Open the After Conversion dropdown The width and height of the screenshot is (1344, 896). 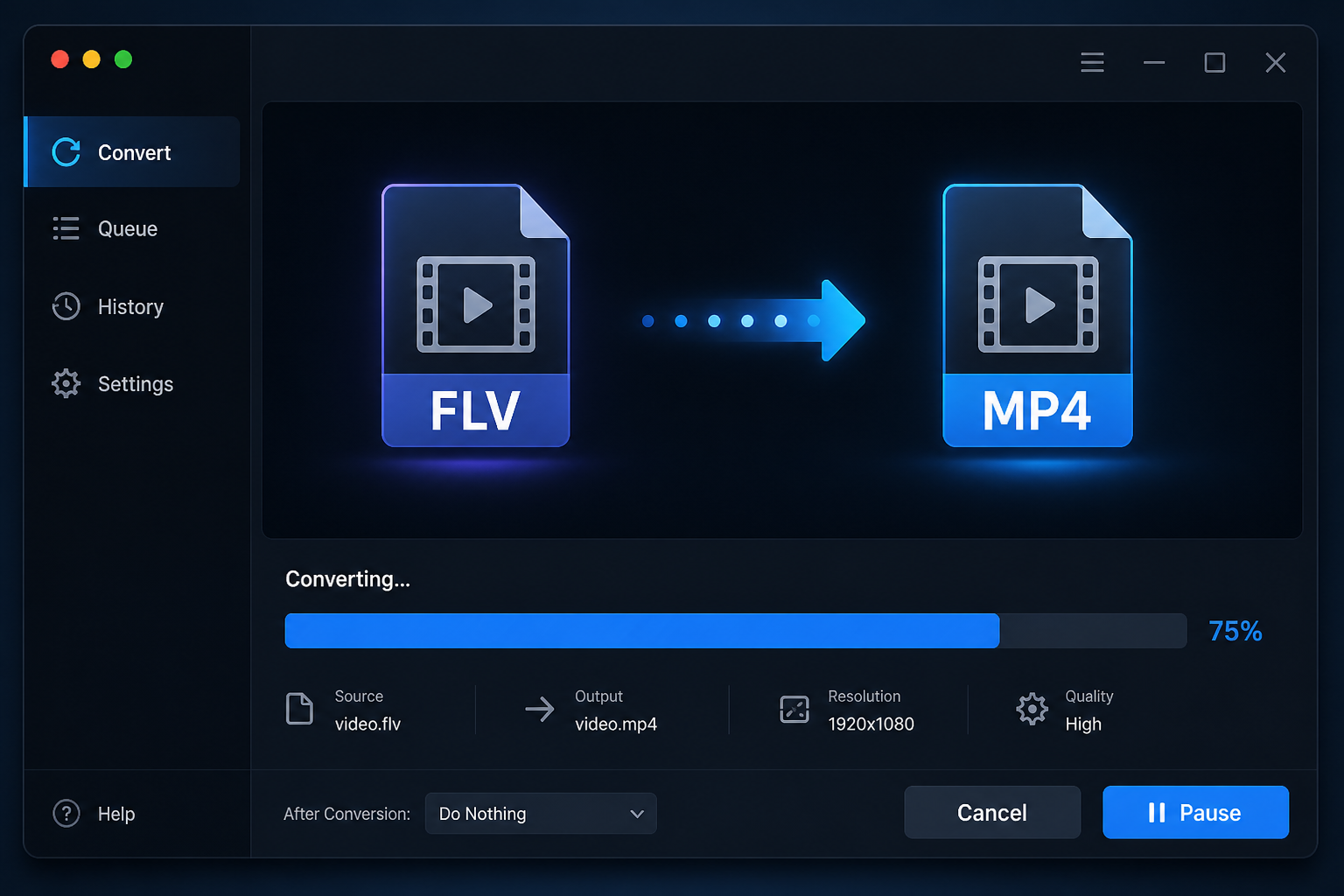tap(541, 814)
